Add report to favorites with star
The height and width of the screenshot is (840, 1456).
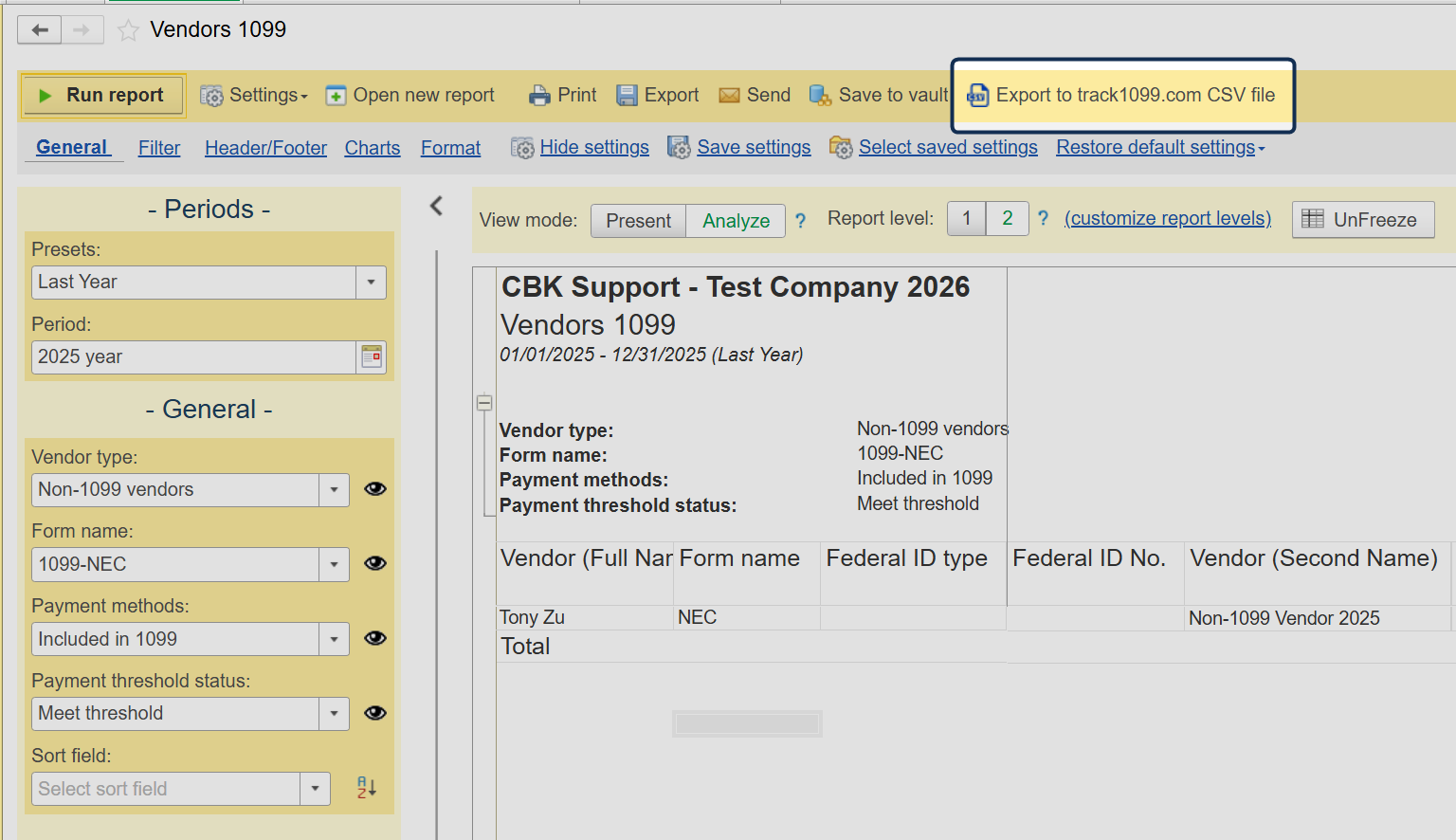click(x=128, y=30)
